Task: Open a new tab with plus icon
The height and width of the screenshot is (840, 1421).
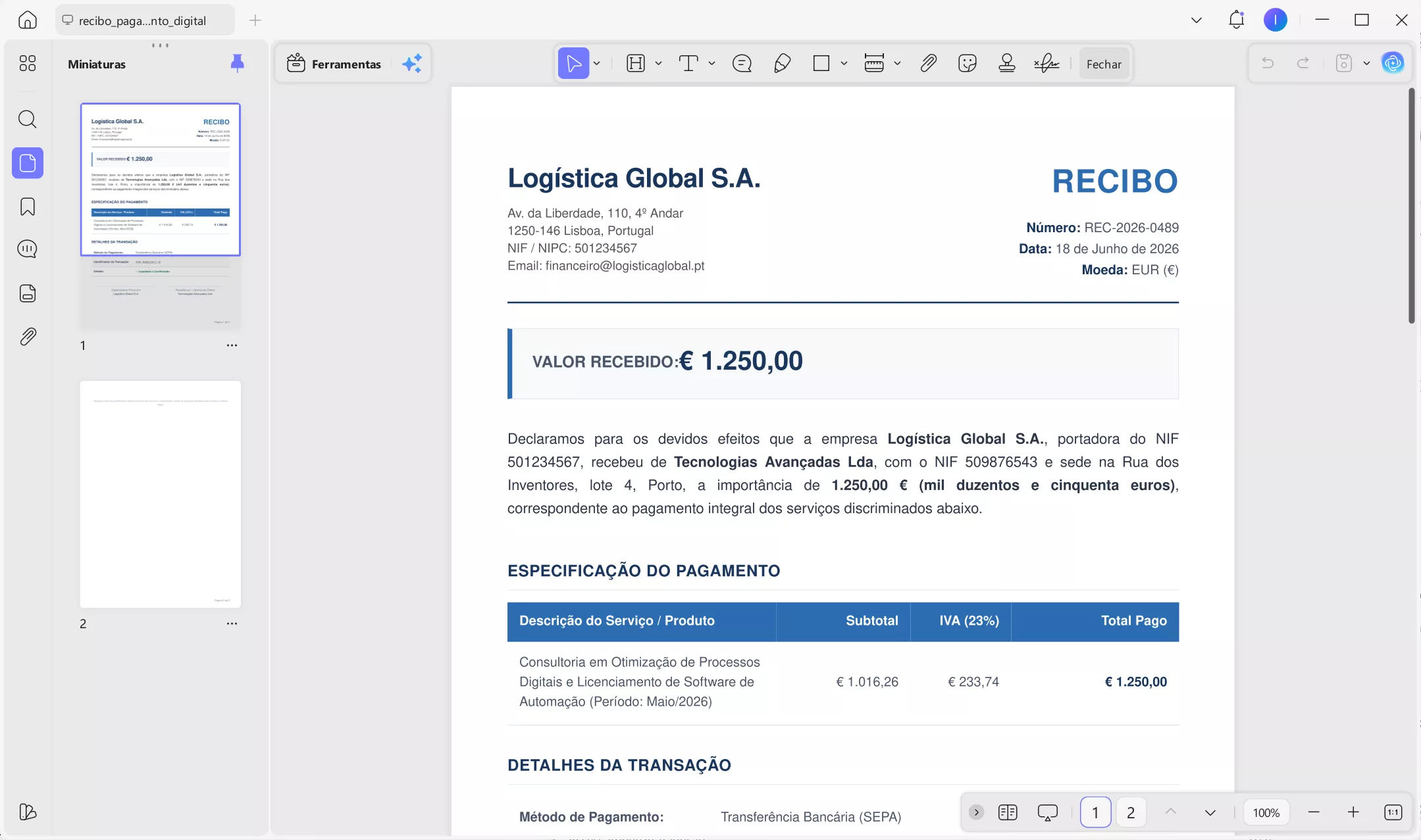Action: [x=255, y=20]
